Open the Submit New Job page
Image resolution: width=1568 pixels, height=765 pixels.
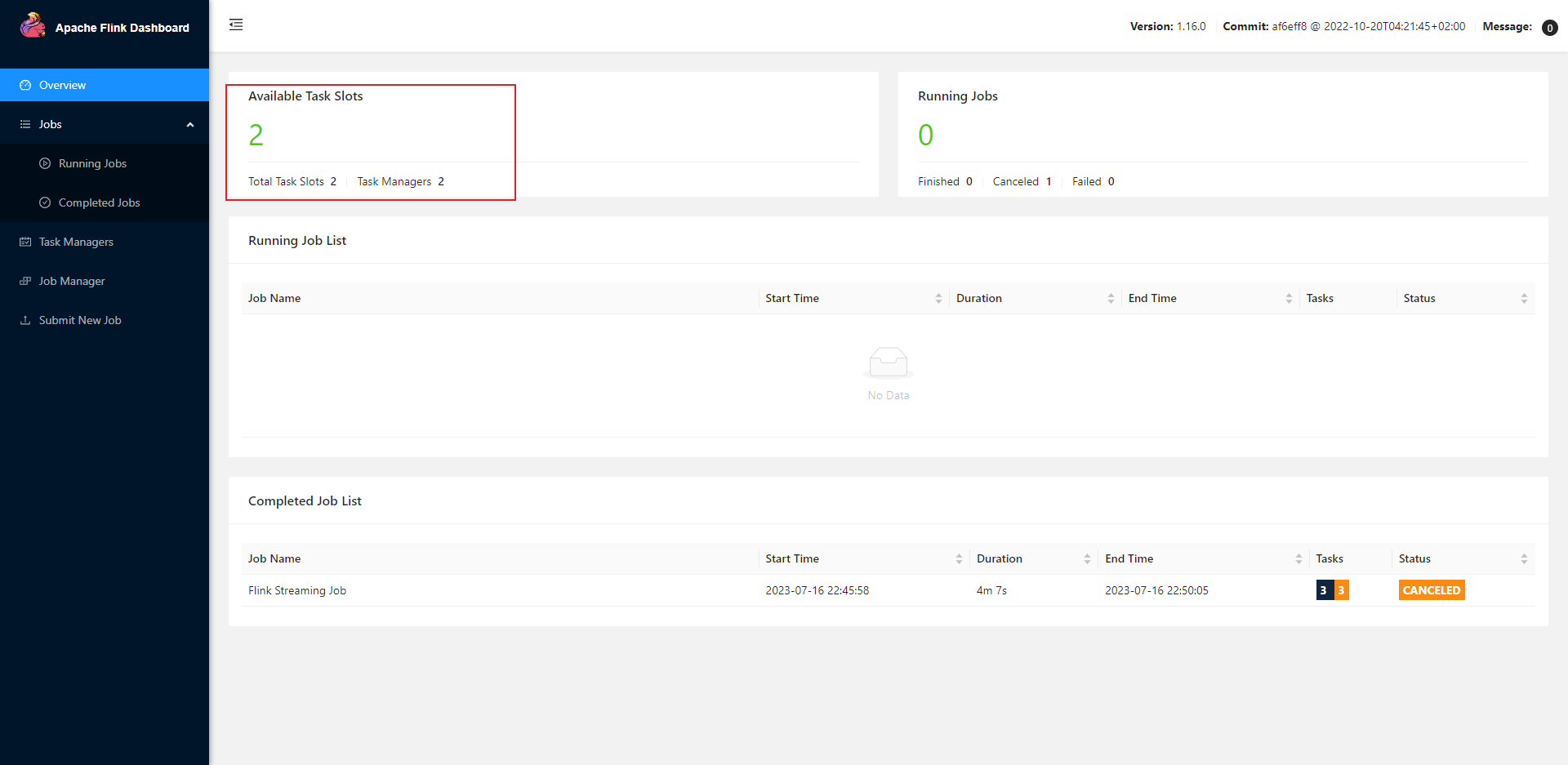(105, 320)
